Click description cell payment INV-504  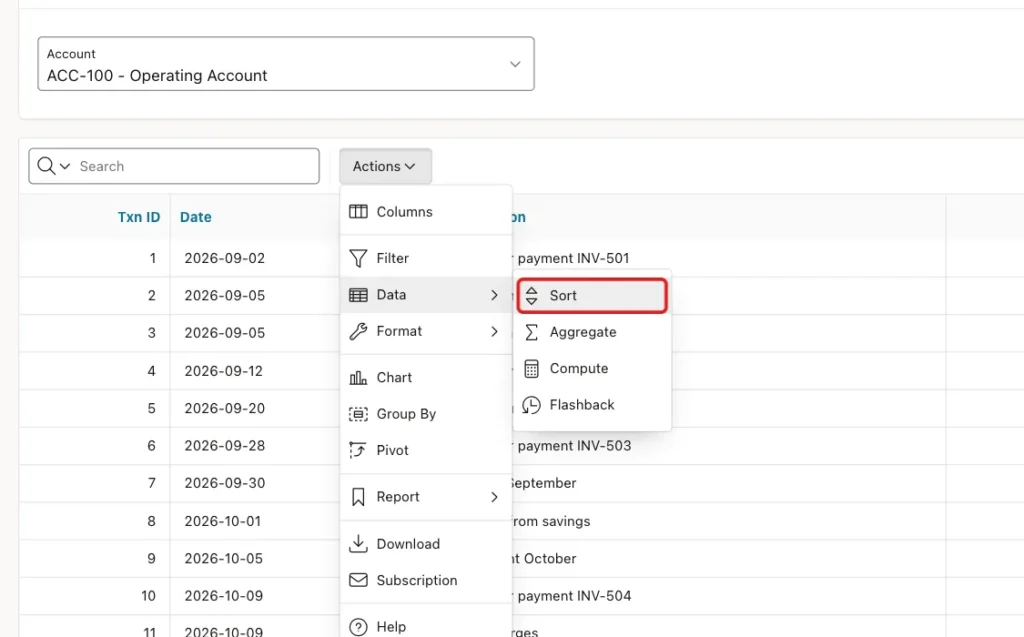573,596
